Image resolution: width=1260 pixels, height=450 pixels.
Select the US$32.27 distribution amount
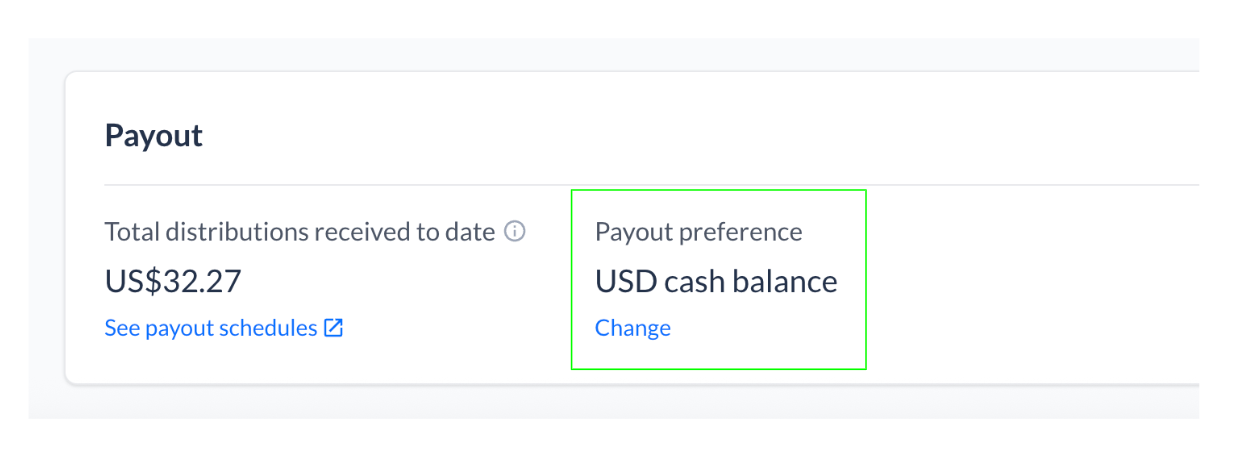point(173,281)
